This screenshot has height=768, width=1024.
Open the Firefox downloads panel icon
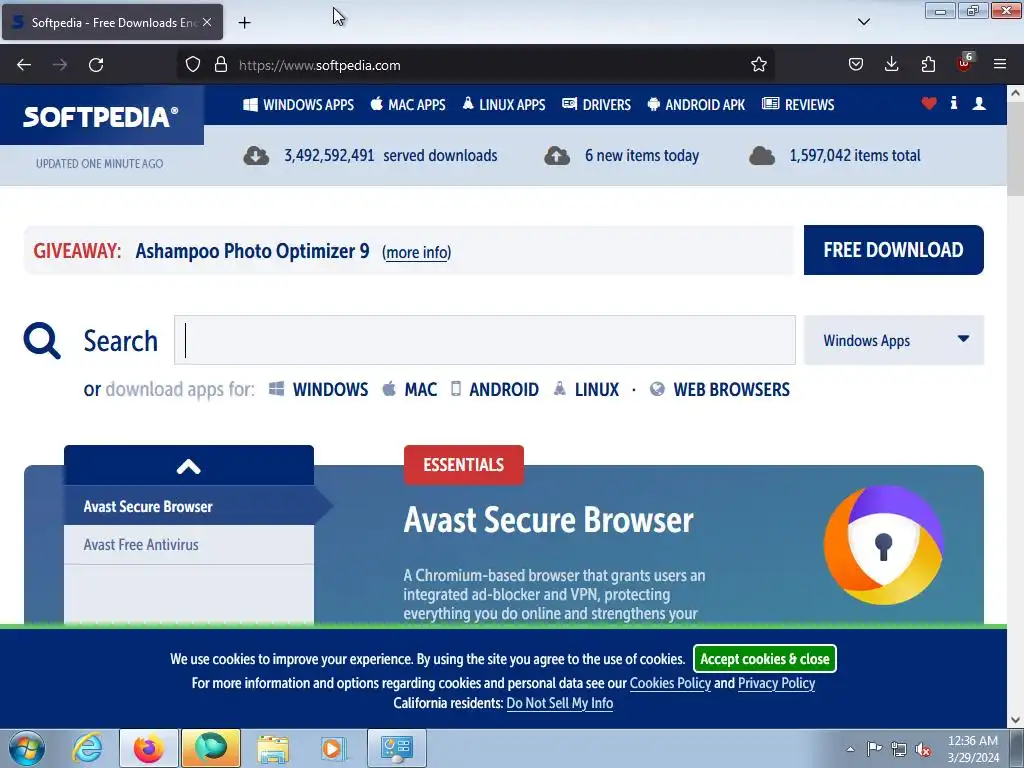pyautogui.click(x=891, y=65)
